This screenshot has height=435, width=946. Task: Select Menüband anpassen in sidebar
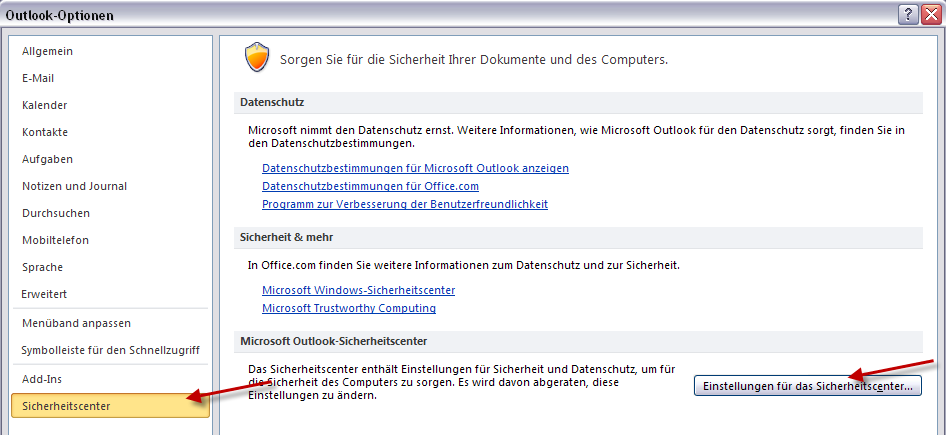[76, 323]
